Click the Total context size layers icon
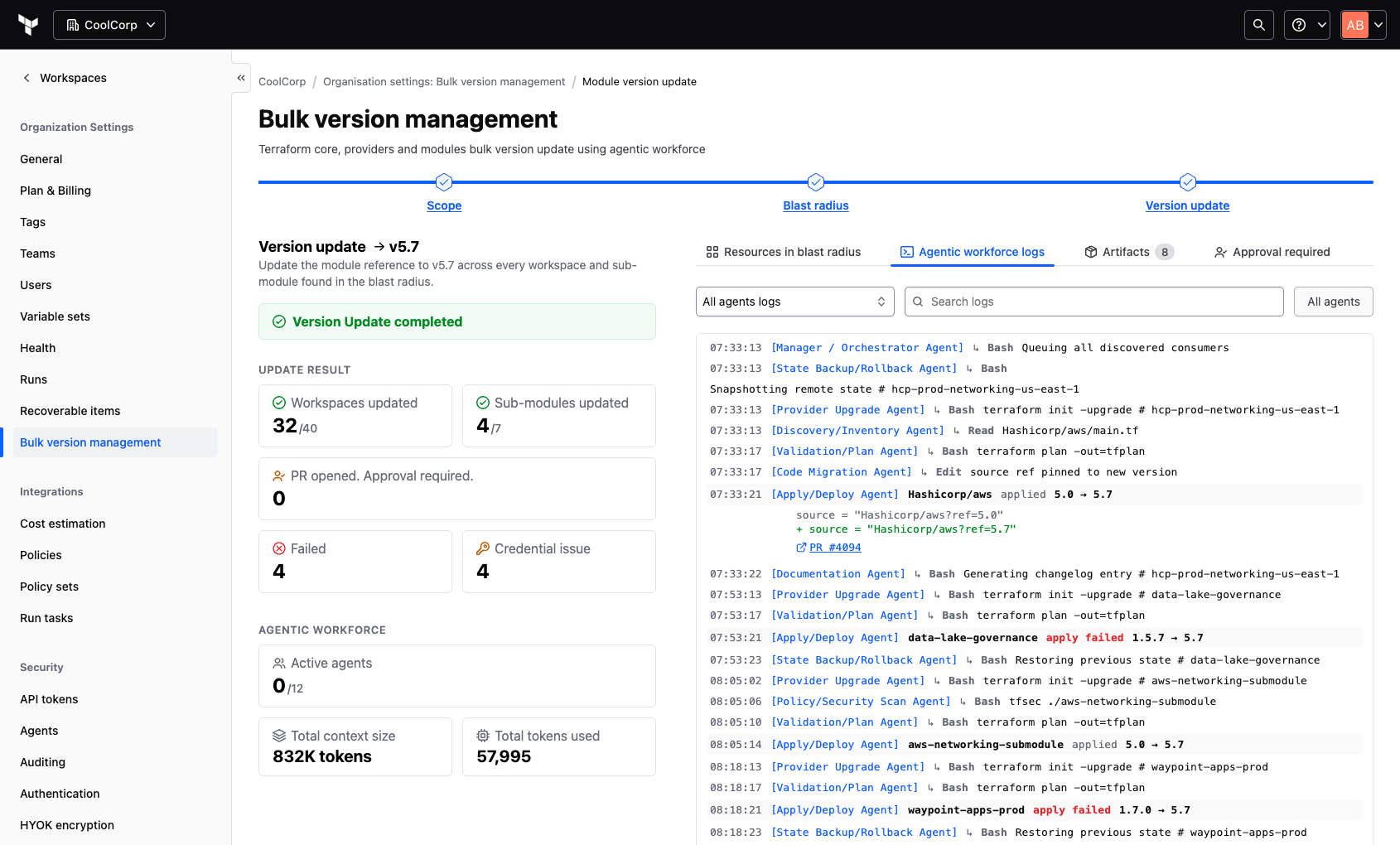The image size is (1400, 845). point(279,736)
